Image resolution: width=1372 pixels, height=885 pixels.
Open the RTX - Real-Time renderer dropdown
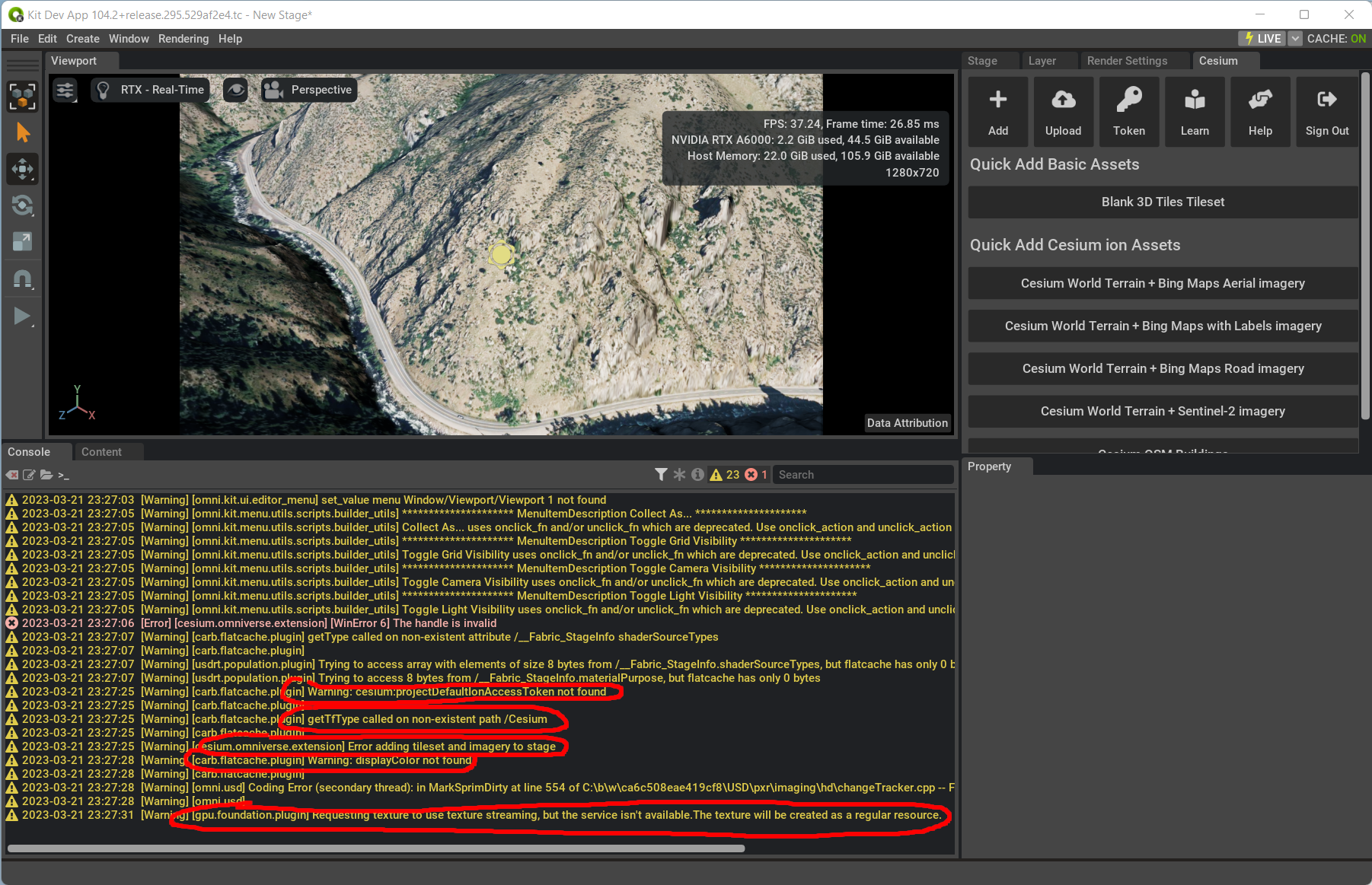tap(149, 89)
